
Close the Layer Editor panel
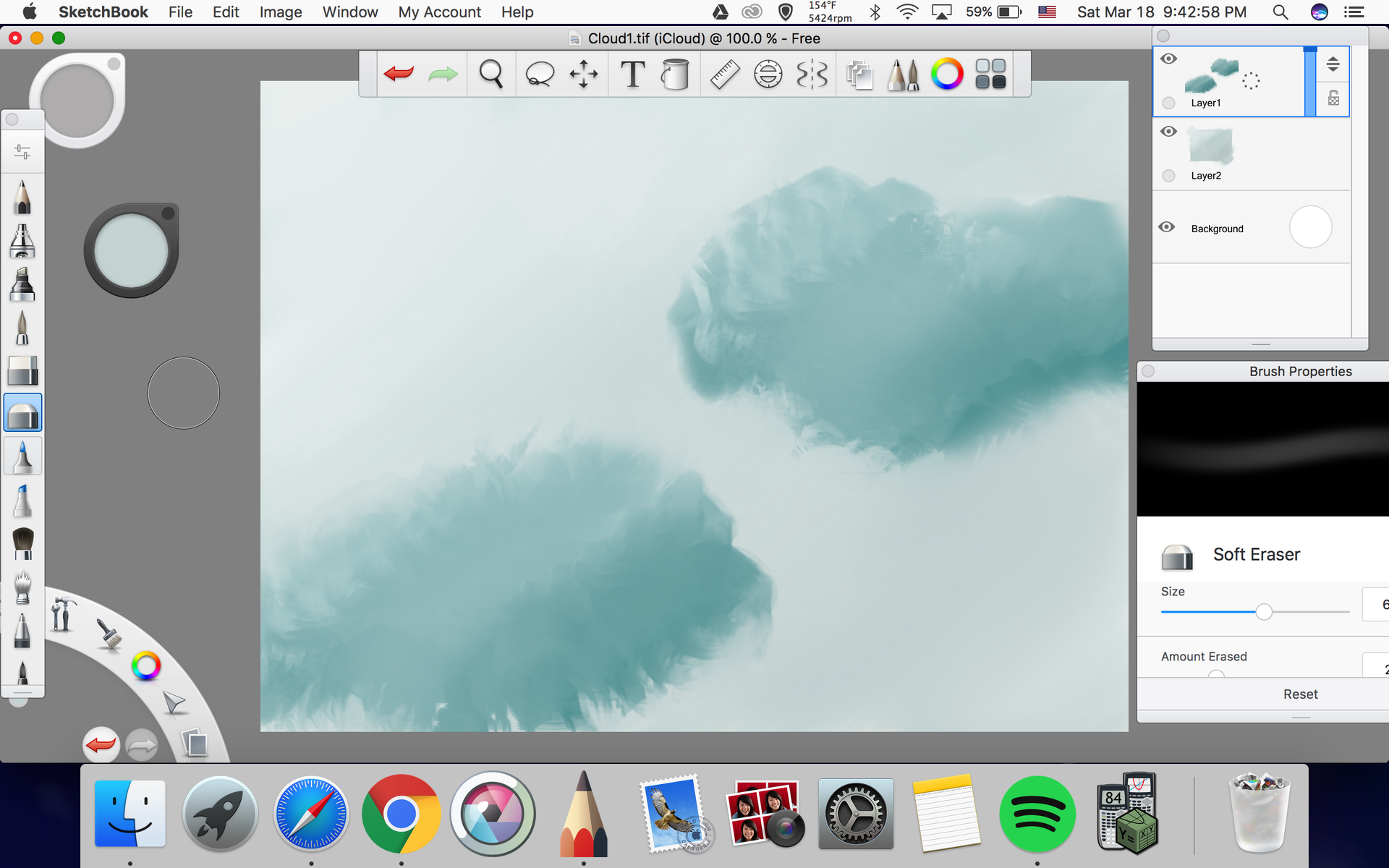point(1163,36)
